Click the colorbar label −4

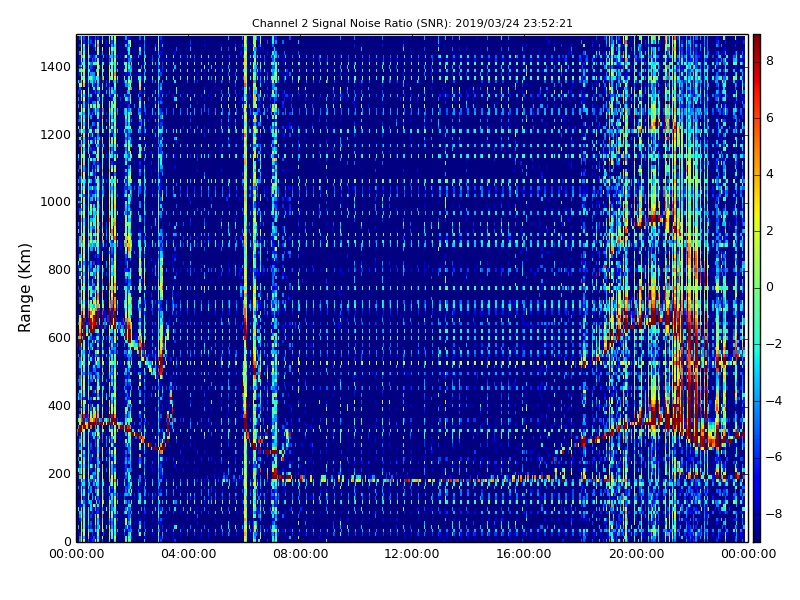[x=773, y=401]
